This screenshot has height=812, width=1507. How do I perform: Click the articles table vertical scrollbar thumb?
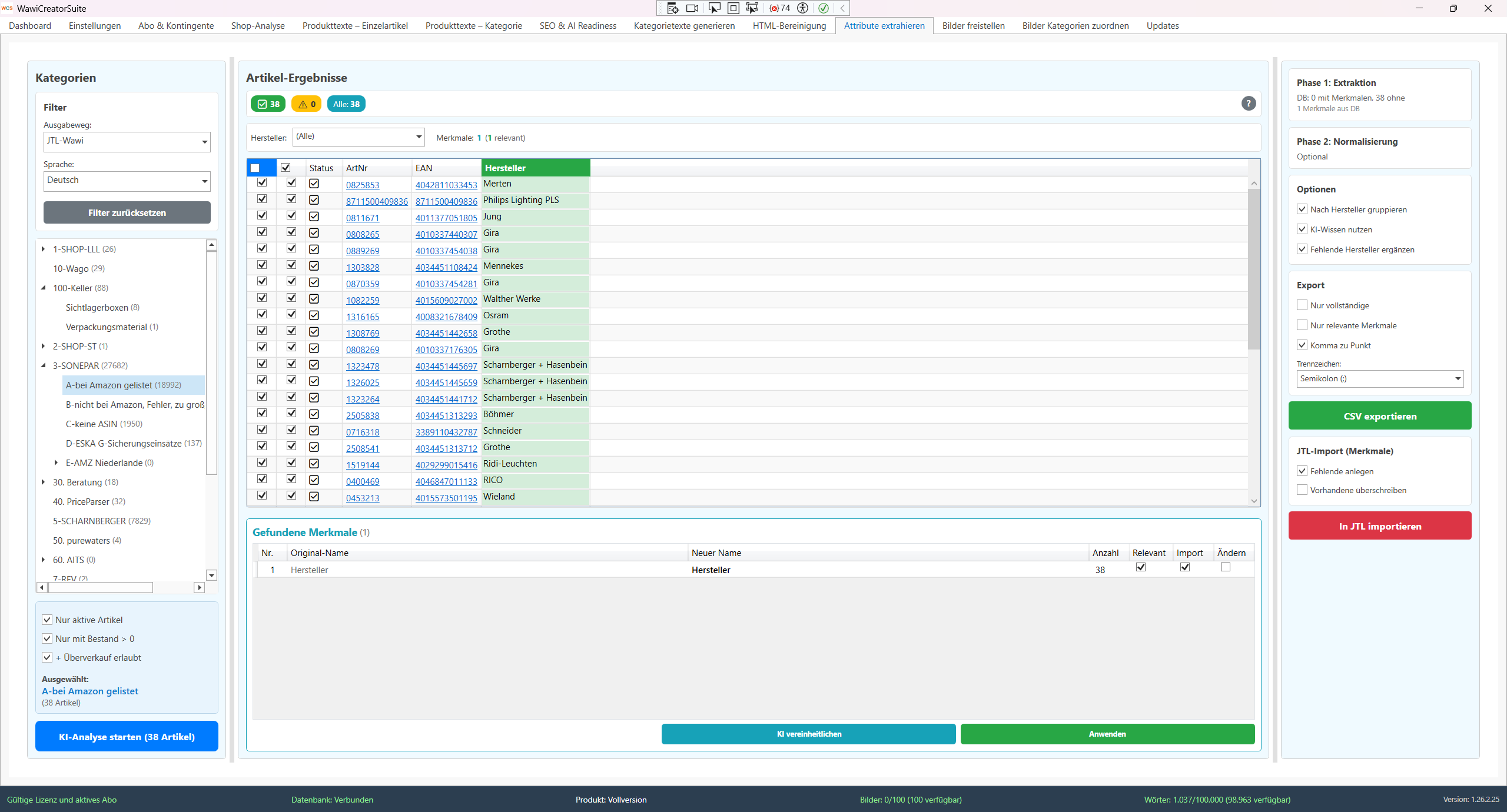pyautogui.click(x=1254, y=269)
